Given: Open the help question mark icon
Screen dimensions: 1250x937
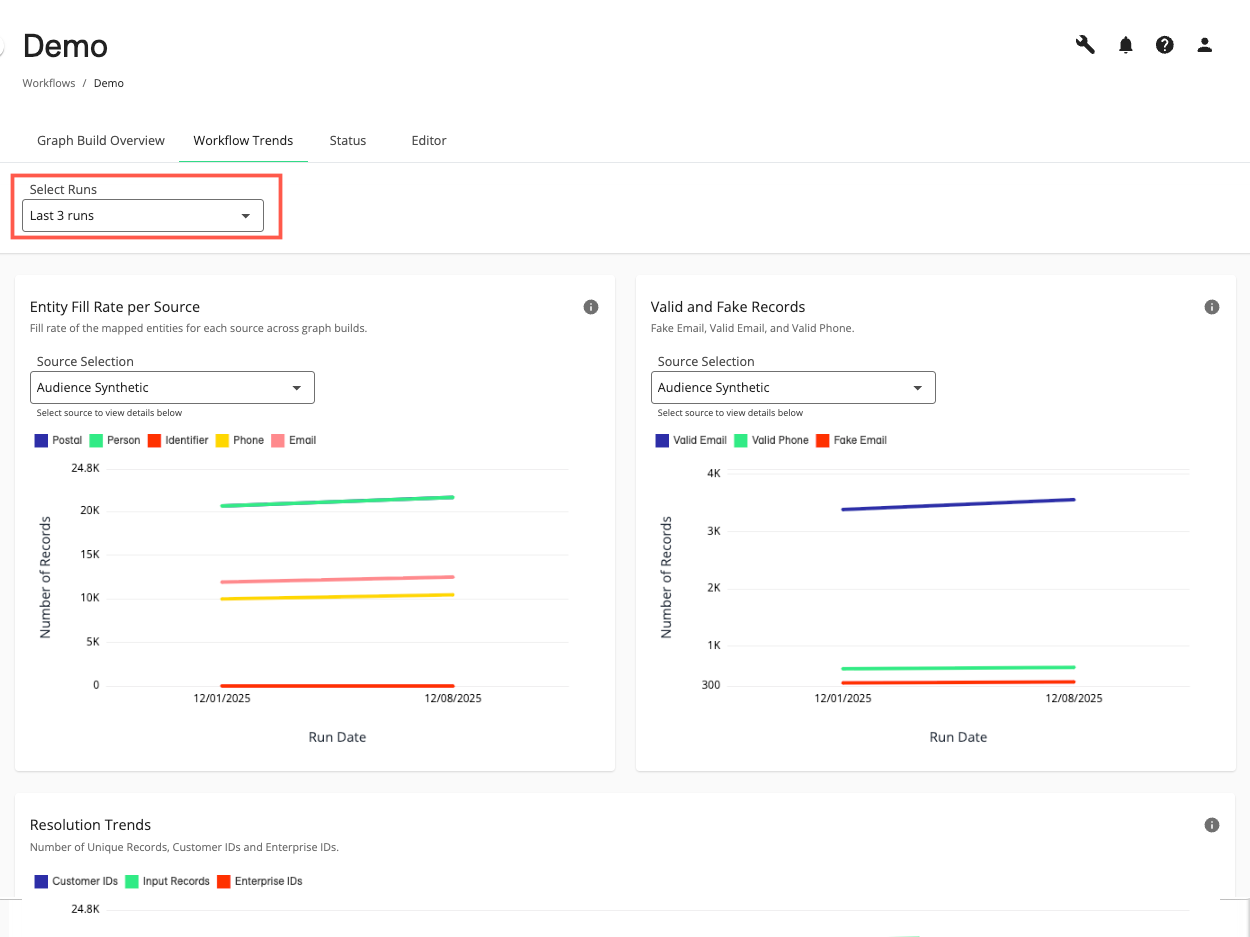Looking at the screenshot, I should click(x=1165, y=45).
